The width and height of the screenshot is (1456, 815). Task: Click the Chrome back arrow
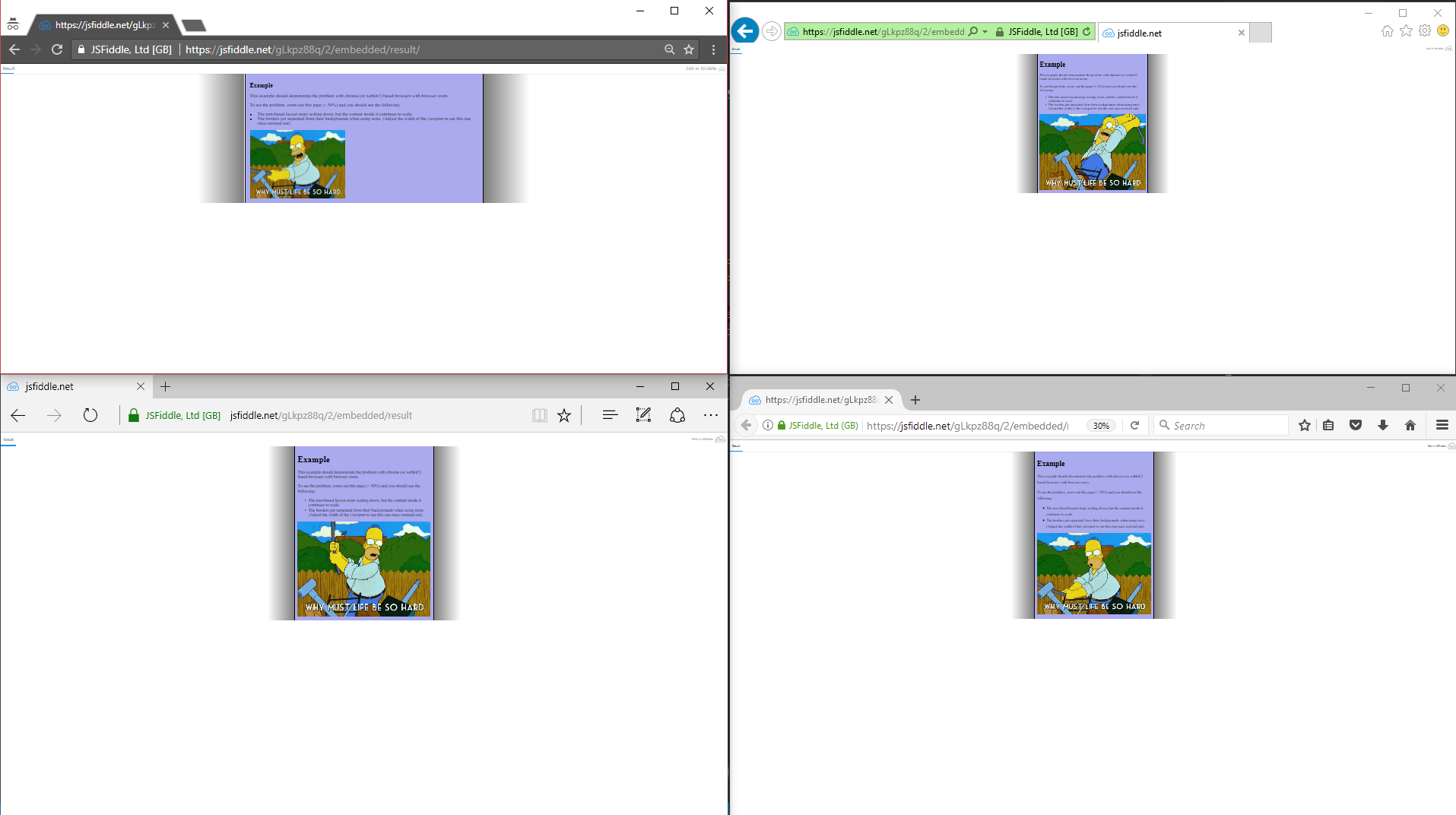point(14,49)
